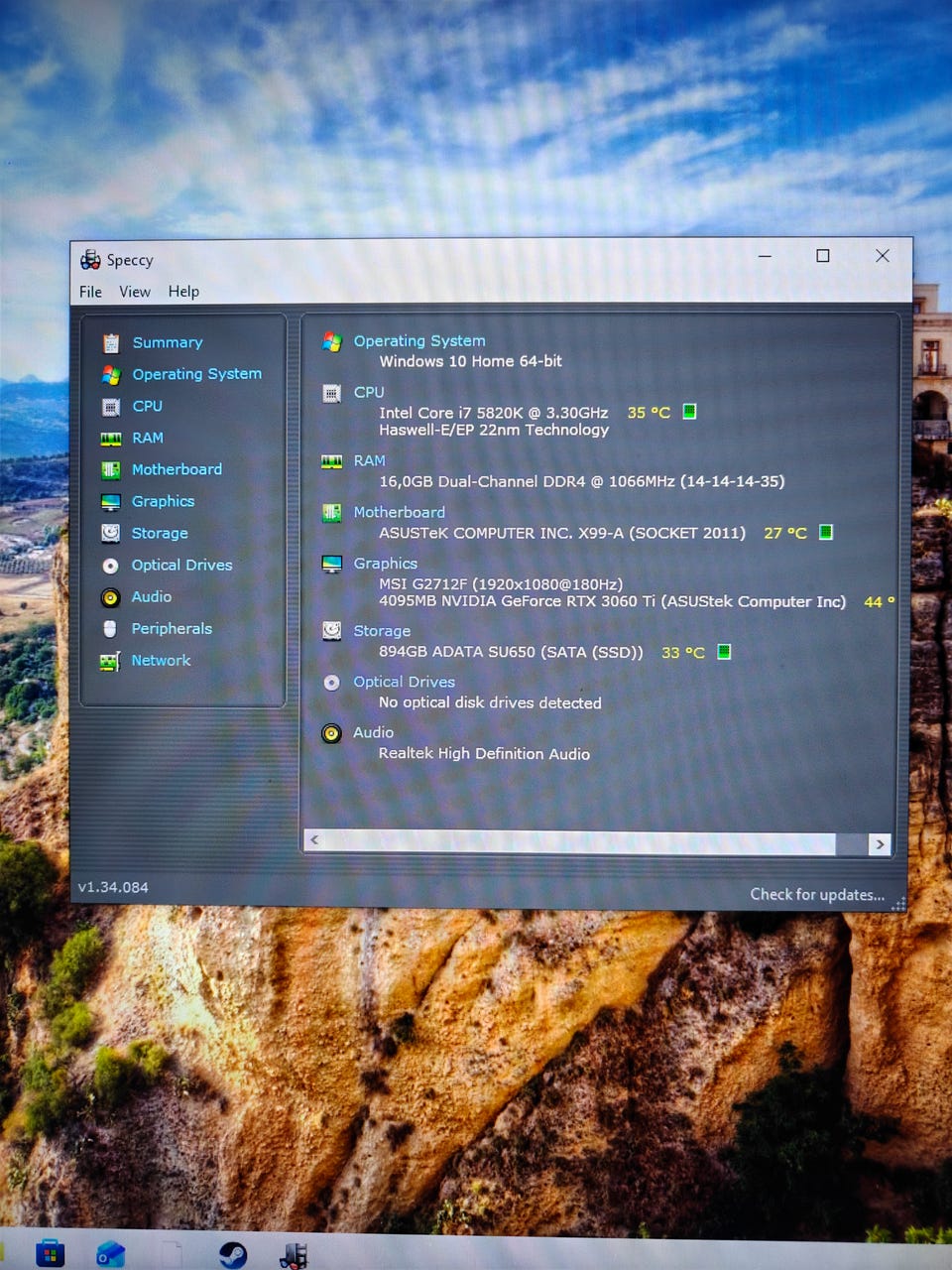Image resolution: width=952 pixels, height=1270 pixels.
Task: Open the Help menu
Action: 183,292
